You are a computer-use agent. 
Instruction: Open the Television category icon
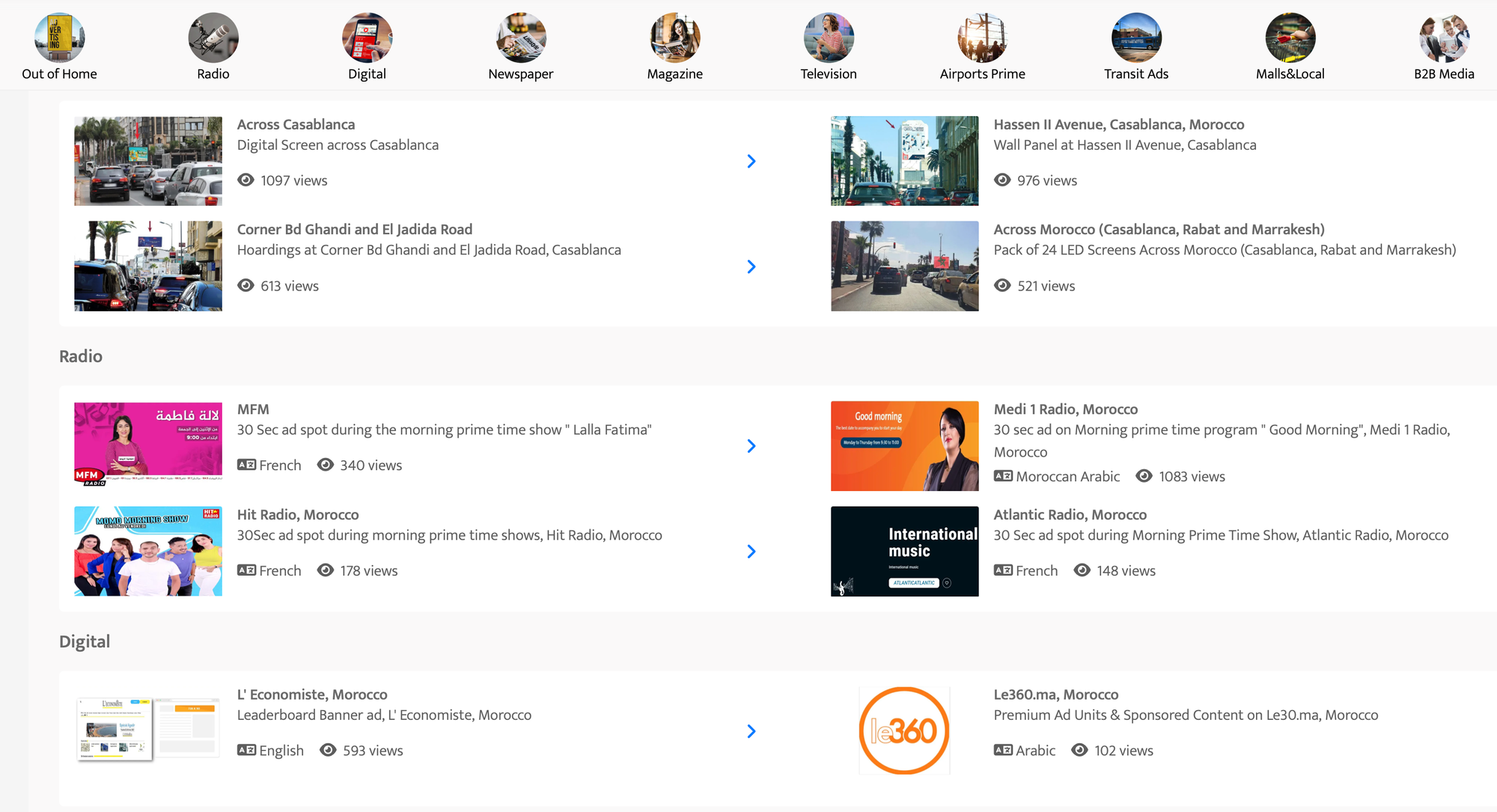click(829, 37)
